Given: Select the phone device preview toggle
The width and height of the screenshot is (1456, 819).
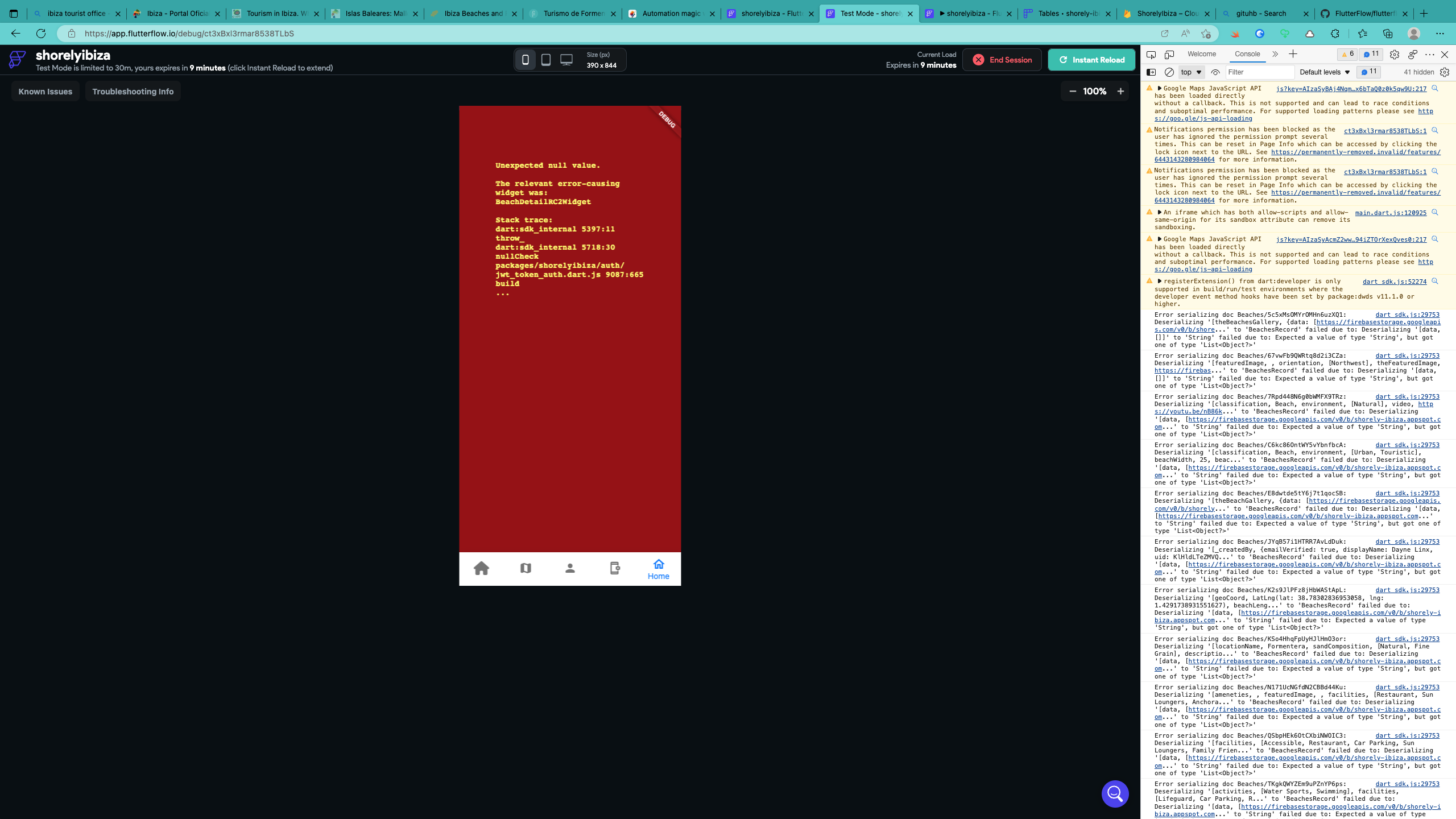Looking at the screenshot, I should [526, 59].
